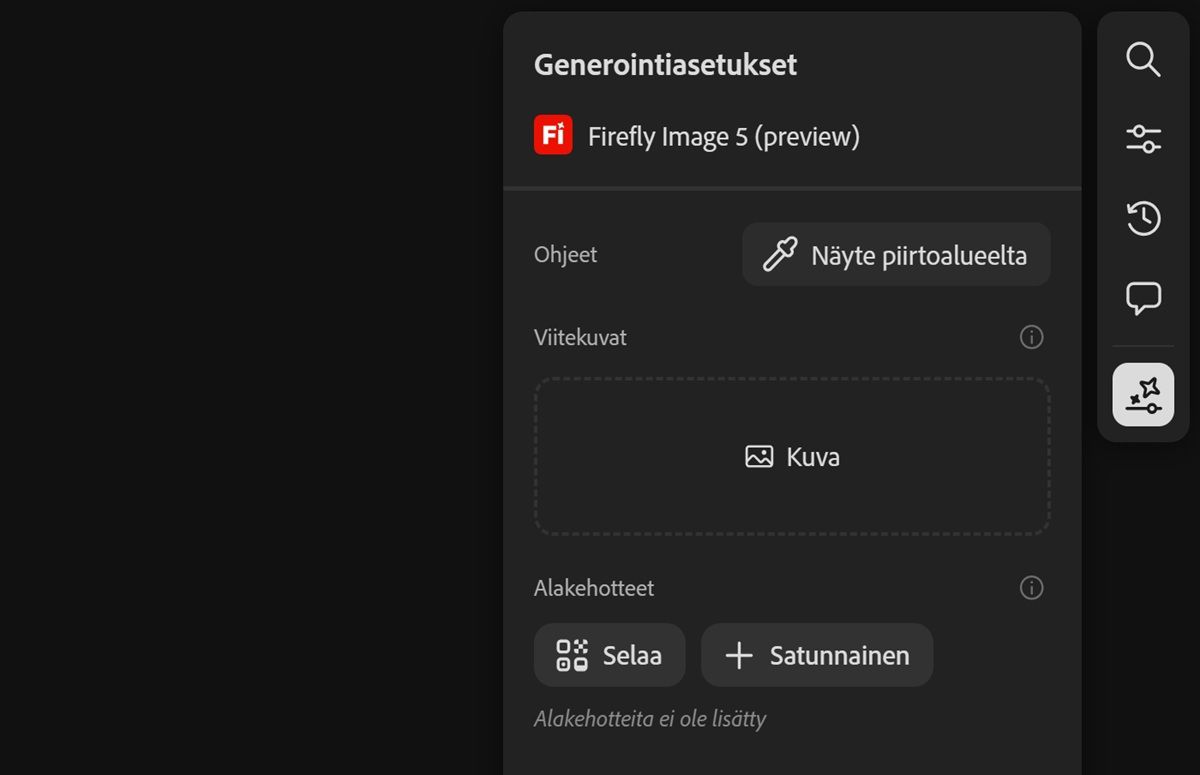Viewport: 1200px width, 775px height.
Task: Show info about Viitekuvat
Action: point(1031,337)
